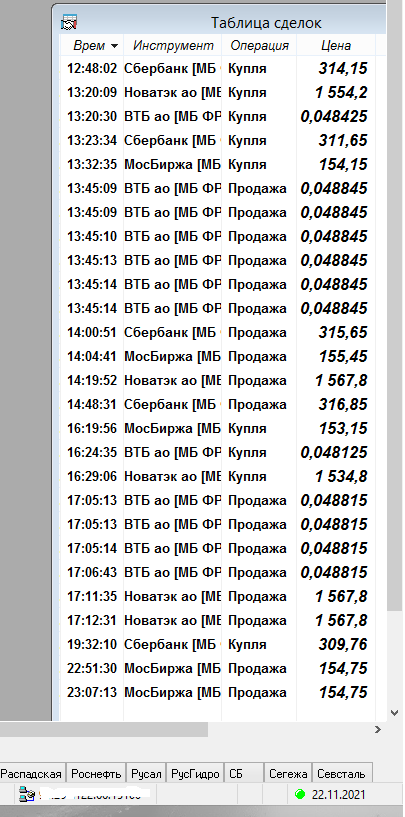The width and height of the screenshot is (405, 817).
Task: Click the connection icon in status bar
Action: pos(26,794)
